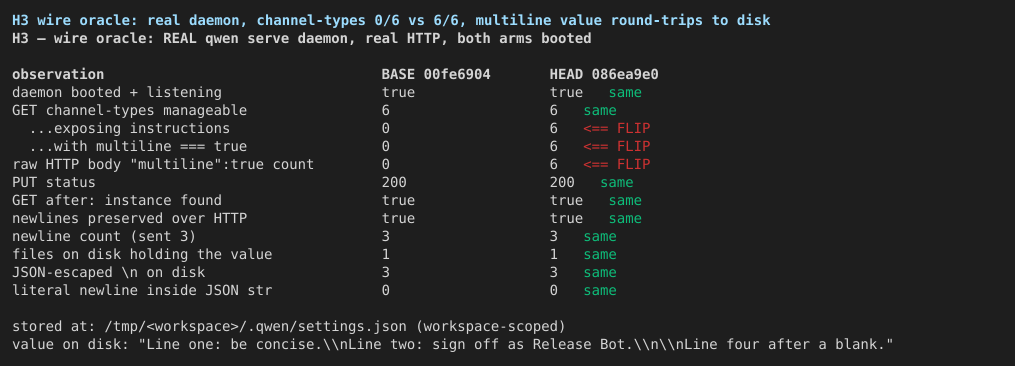Click BASE value 200 in PUT status row
Viewport: 1015px width, 366px height.
pyautogui.click(x=394, y=183)
